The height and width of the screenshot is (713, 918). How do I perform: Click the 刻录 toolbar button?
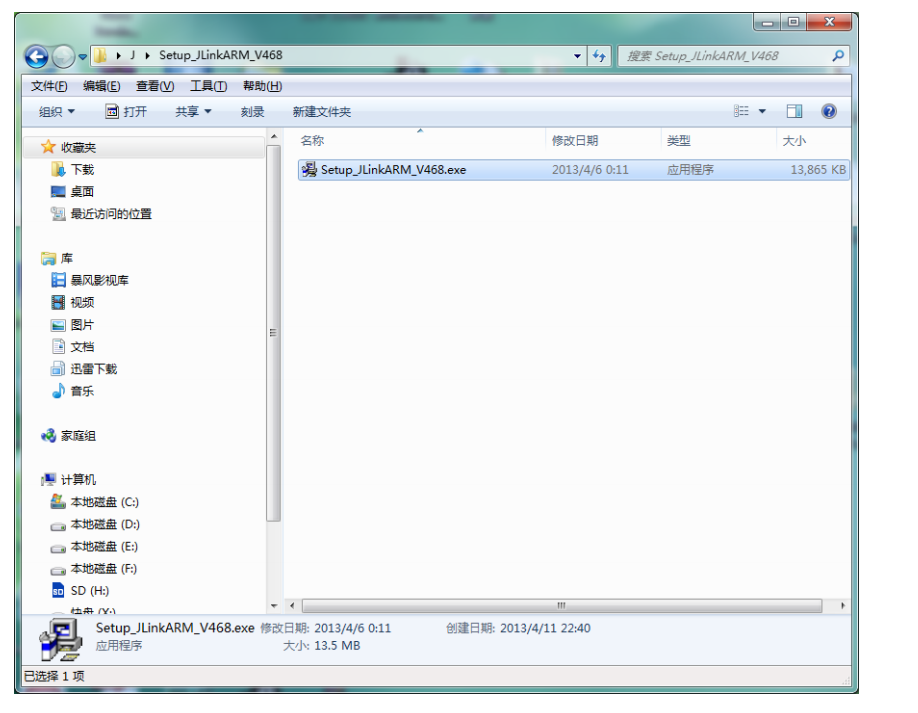(x=252, y=111)
